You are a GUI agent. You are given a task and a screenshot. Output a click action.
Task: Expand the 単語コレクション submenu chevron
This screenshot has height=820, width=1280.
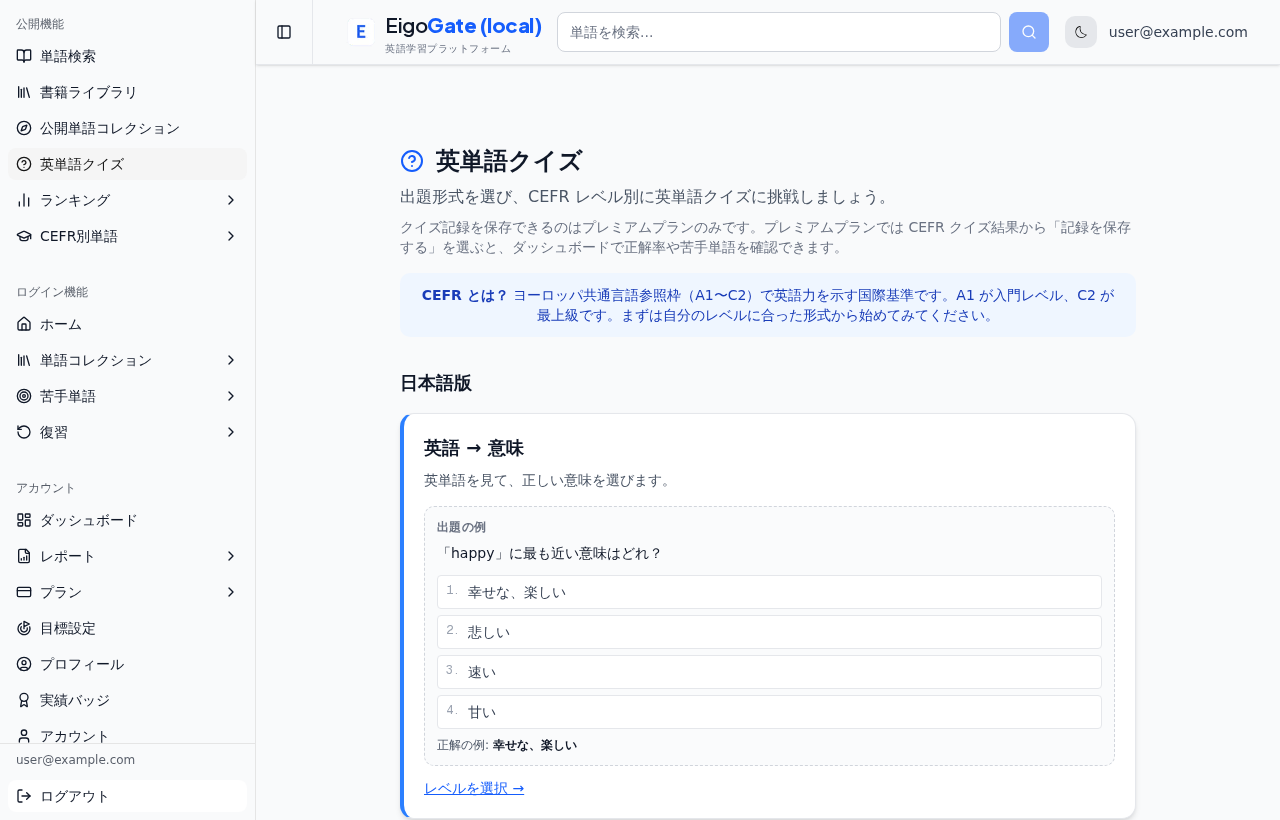tap(231, 360)
